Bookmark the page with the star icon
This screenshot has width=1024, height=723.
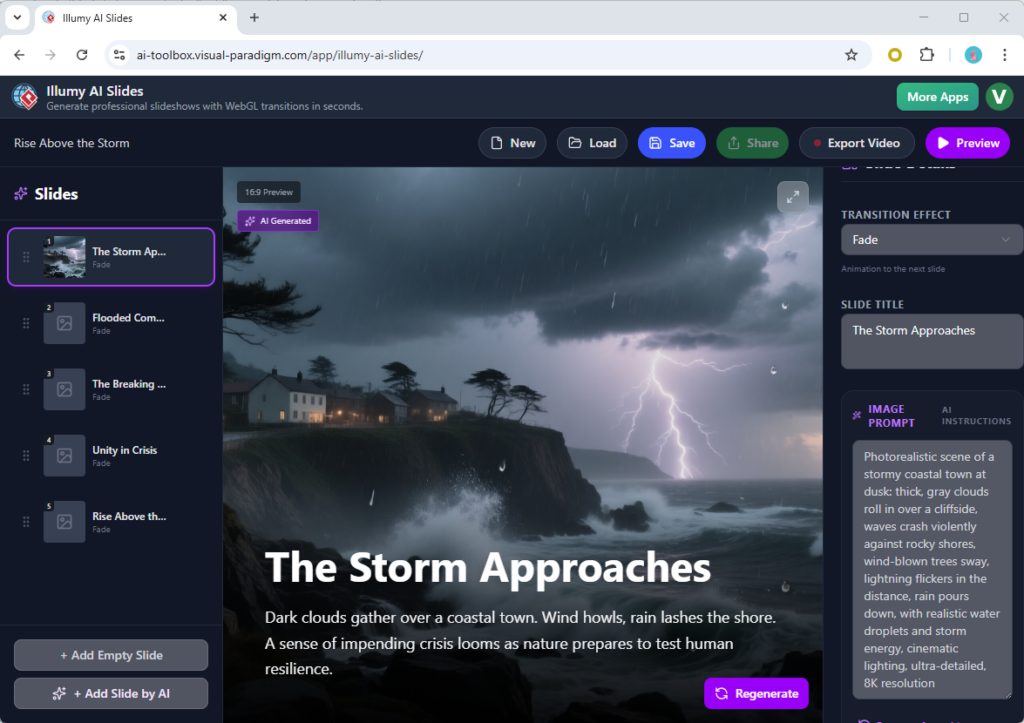850,55
